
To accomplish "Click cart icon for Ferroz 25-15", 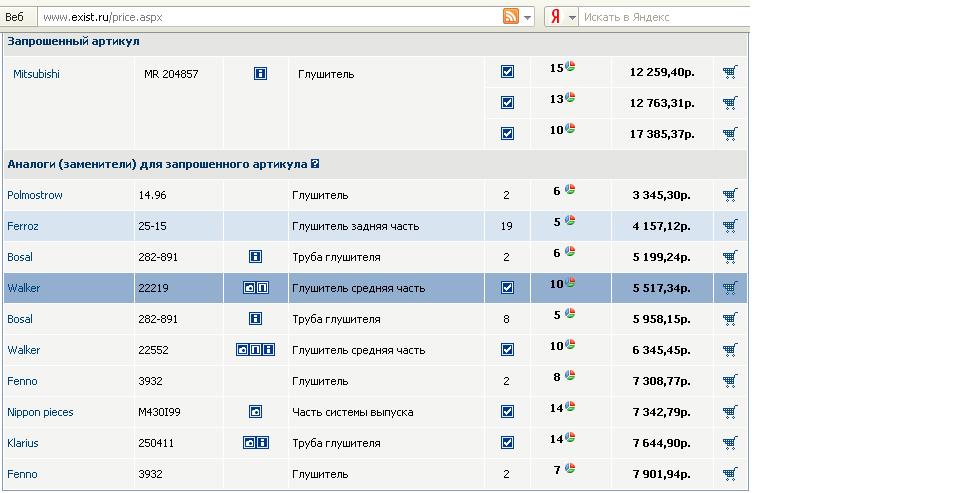I will coord(730,226).
